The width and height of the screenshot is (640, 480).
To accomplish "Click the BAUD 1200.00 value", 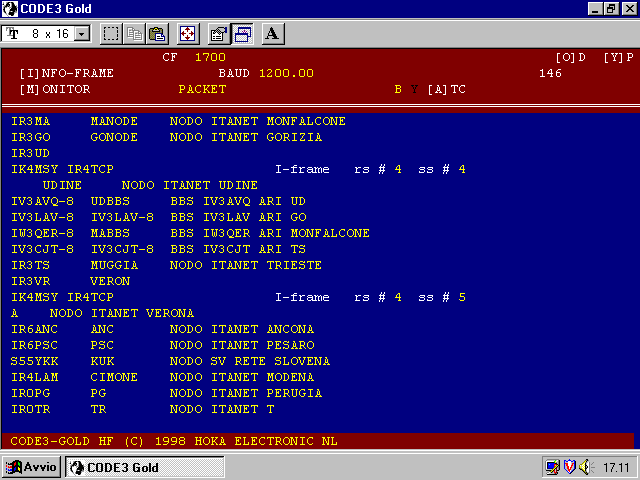I will coord(286,73).
